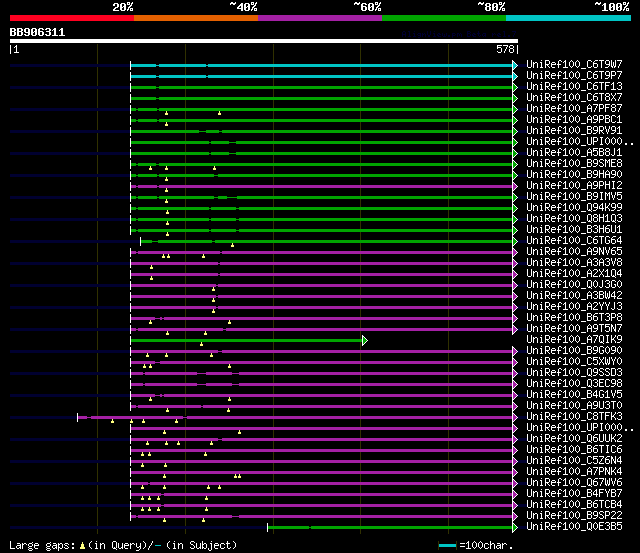Click the cyan alignment bar of UniRef100_C6T9W7
640x553 pixels.
pos(322,65)
